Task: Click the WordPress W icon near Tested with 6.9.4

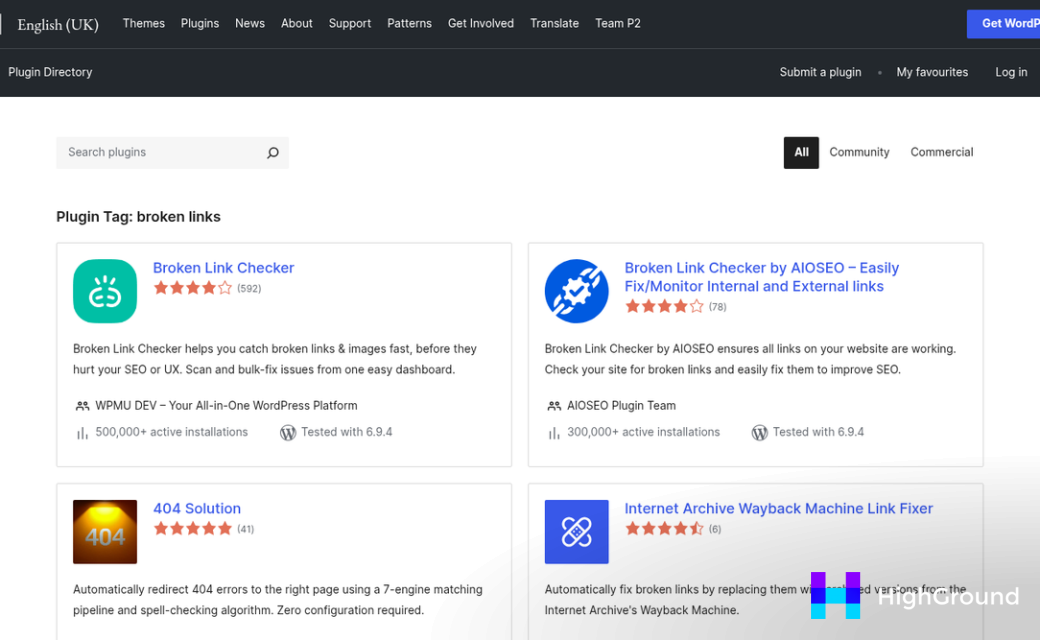Action: [x=288, y=432]
